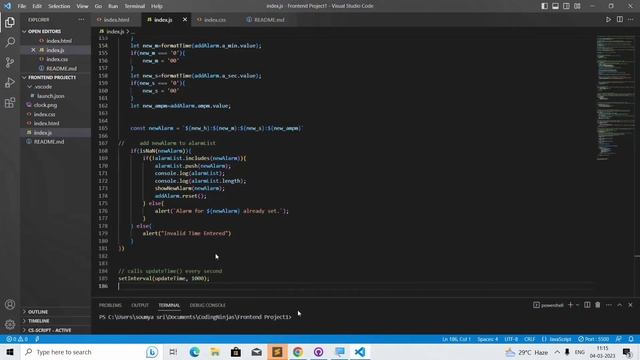Open the Selection menu
The width and height of the screenshot is (640, 360).
coord(59,6)
